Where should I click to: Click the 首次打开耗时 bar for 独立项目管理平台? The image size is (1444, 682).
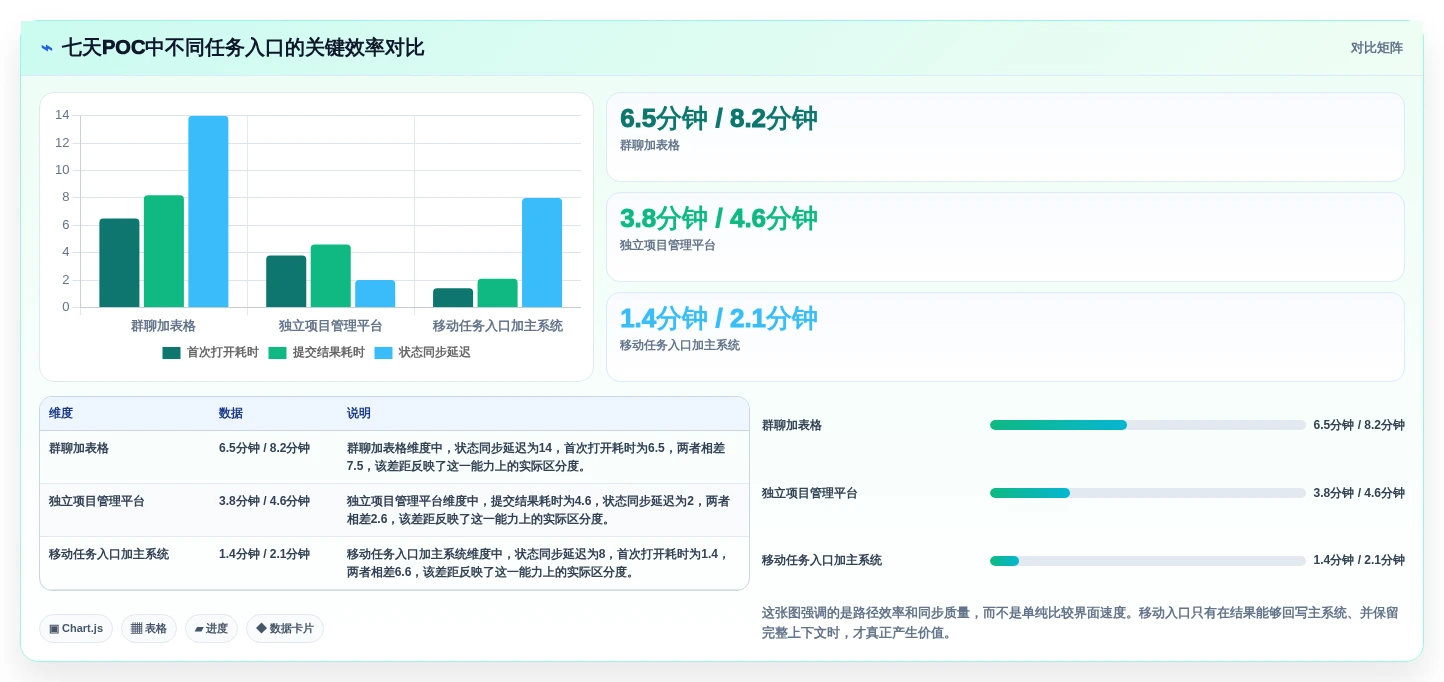286,281
